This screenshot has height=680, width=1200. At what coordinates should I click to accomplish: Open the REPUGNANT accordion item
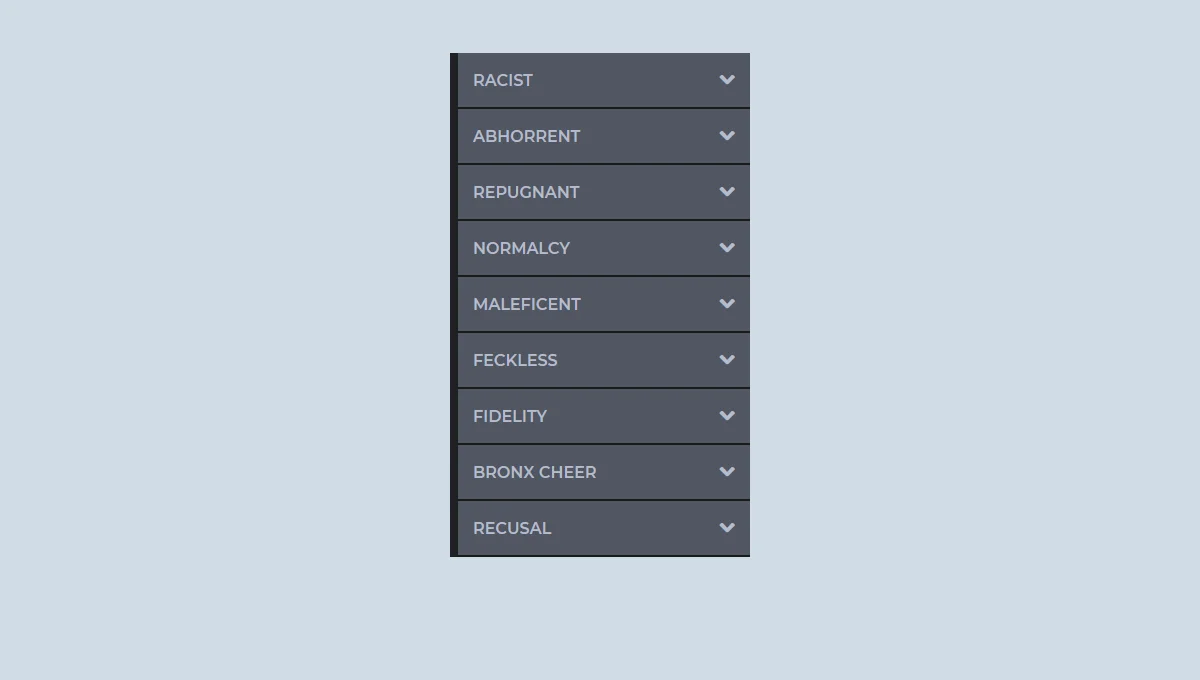526,192
